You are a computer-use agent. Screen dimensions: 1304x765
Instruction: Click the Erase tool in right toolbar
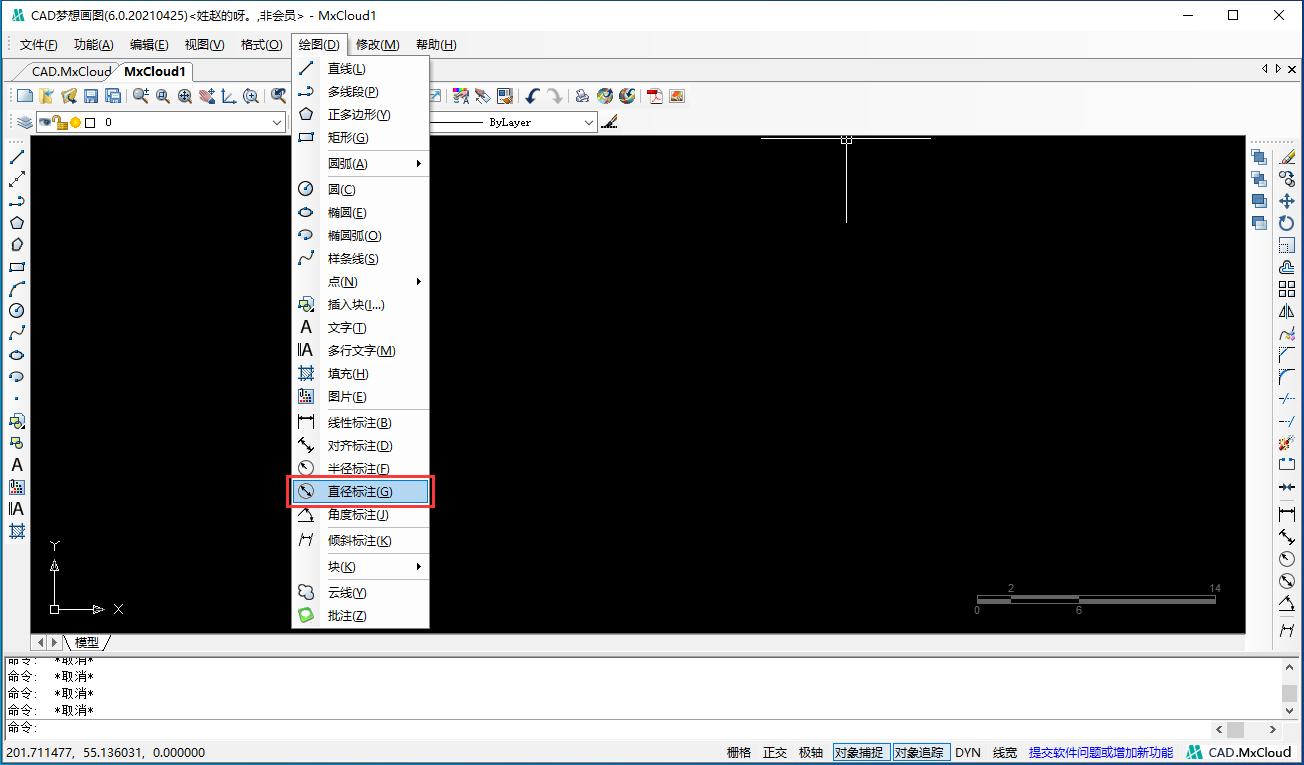1287,157
